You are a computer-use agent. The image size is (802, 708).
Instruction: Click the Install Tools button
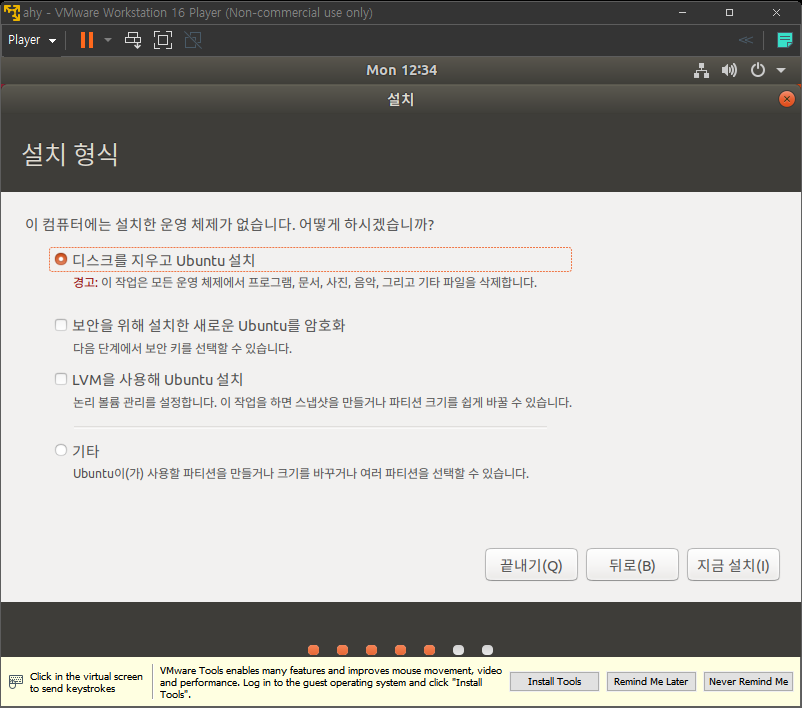[x=554, y=681]
